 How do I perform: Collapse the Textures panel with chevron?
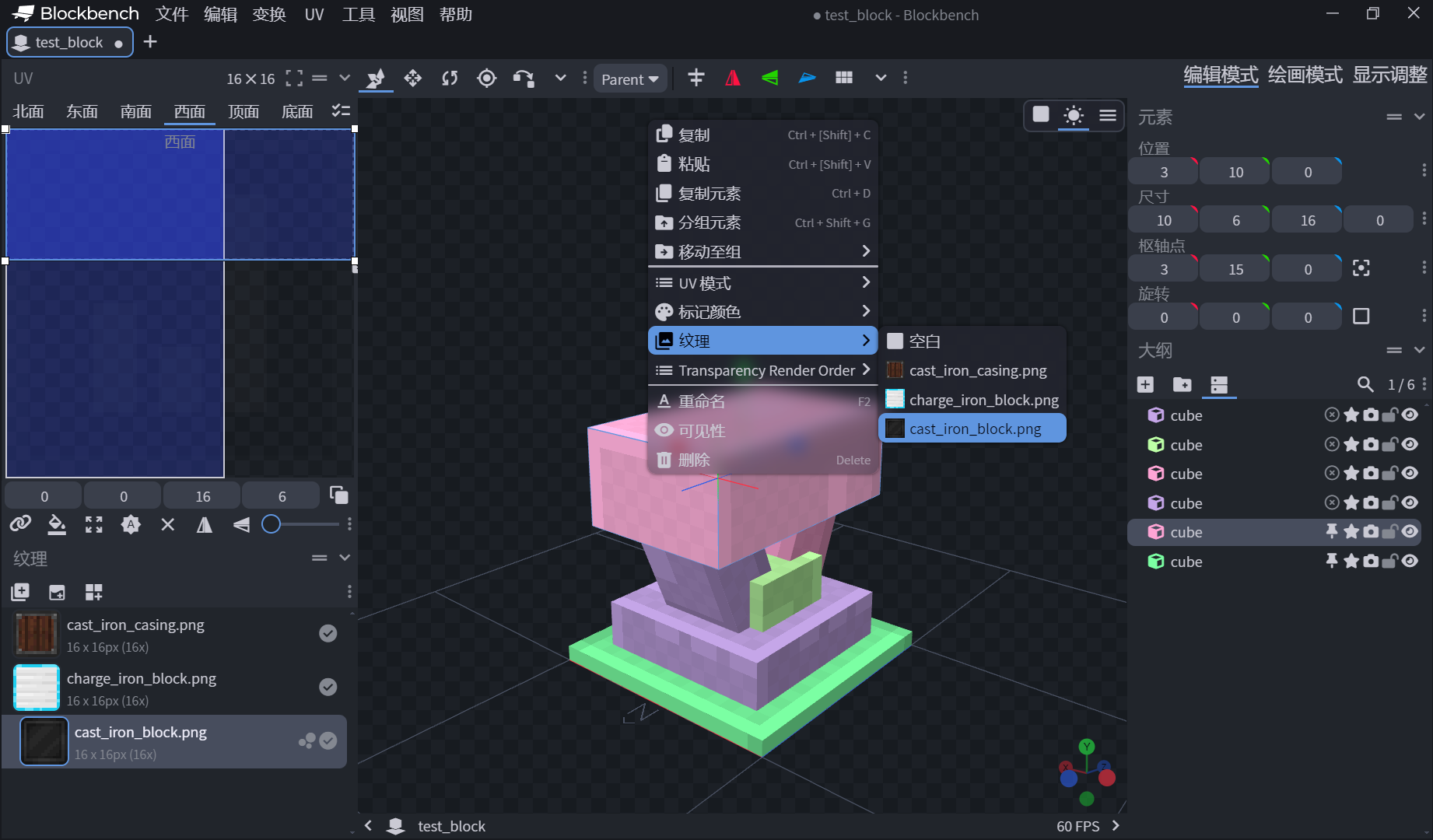point(345,558)
